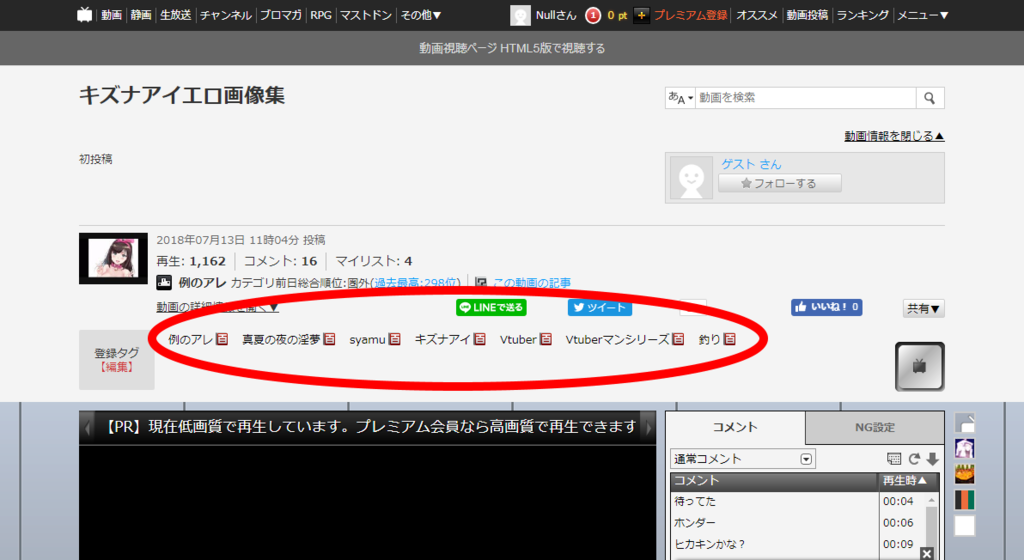This screenshot has width=1024, height=560.
Task: Open dictionary icon next to キズナアイ tag
Action: click(x=480, y=339)
